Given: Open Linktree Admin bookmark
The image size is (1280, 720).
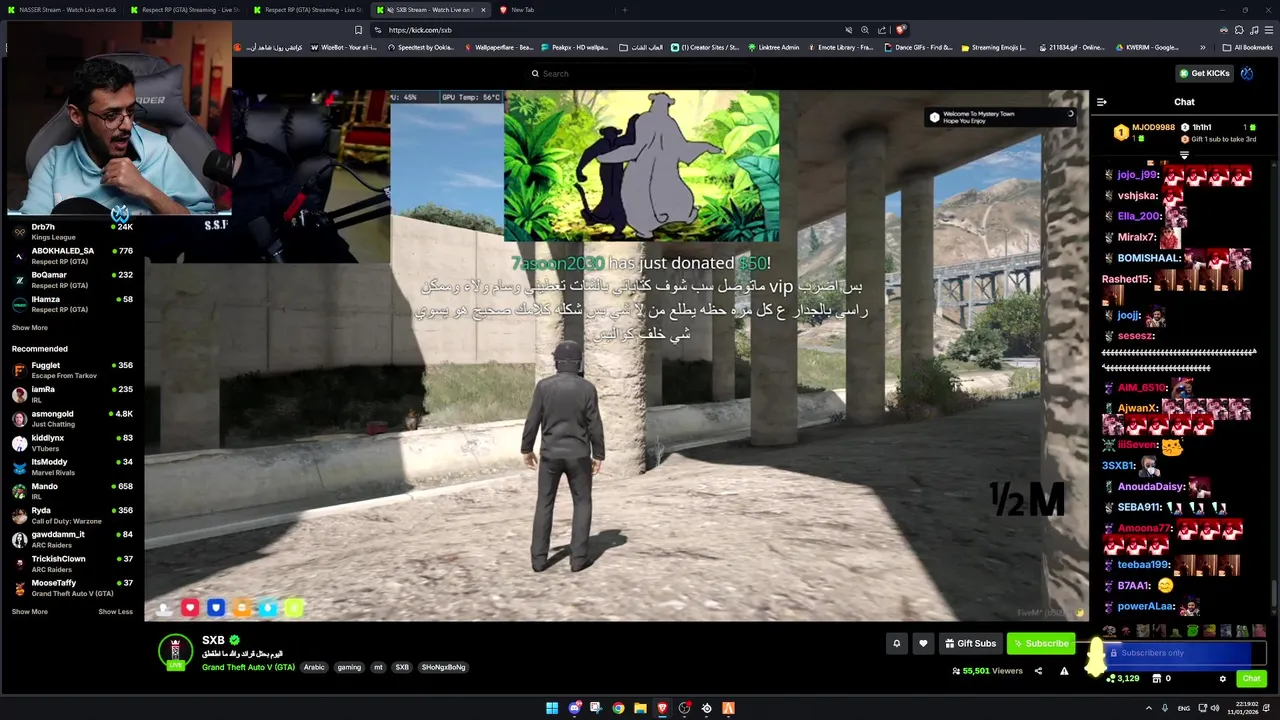Looking at the screenshot, I should point(774,47).
